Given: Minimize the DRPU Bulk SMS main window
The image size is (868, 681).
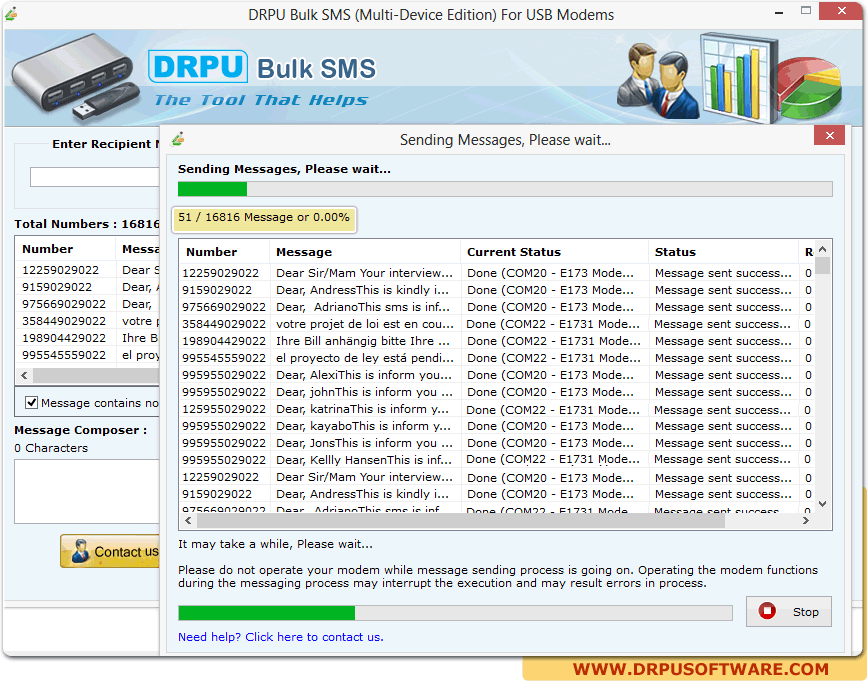Looking at the screenshot, I should [x=779, y=12].
